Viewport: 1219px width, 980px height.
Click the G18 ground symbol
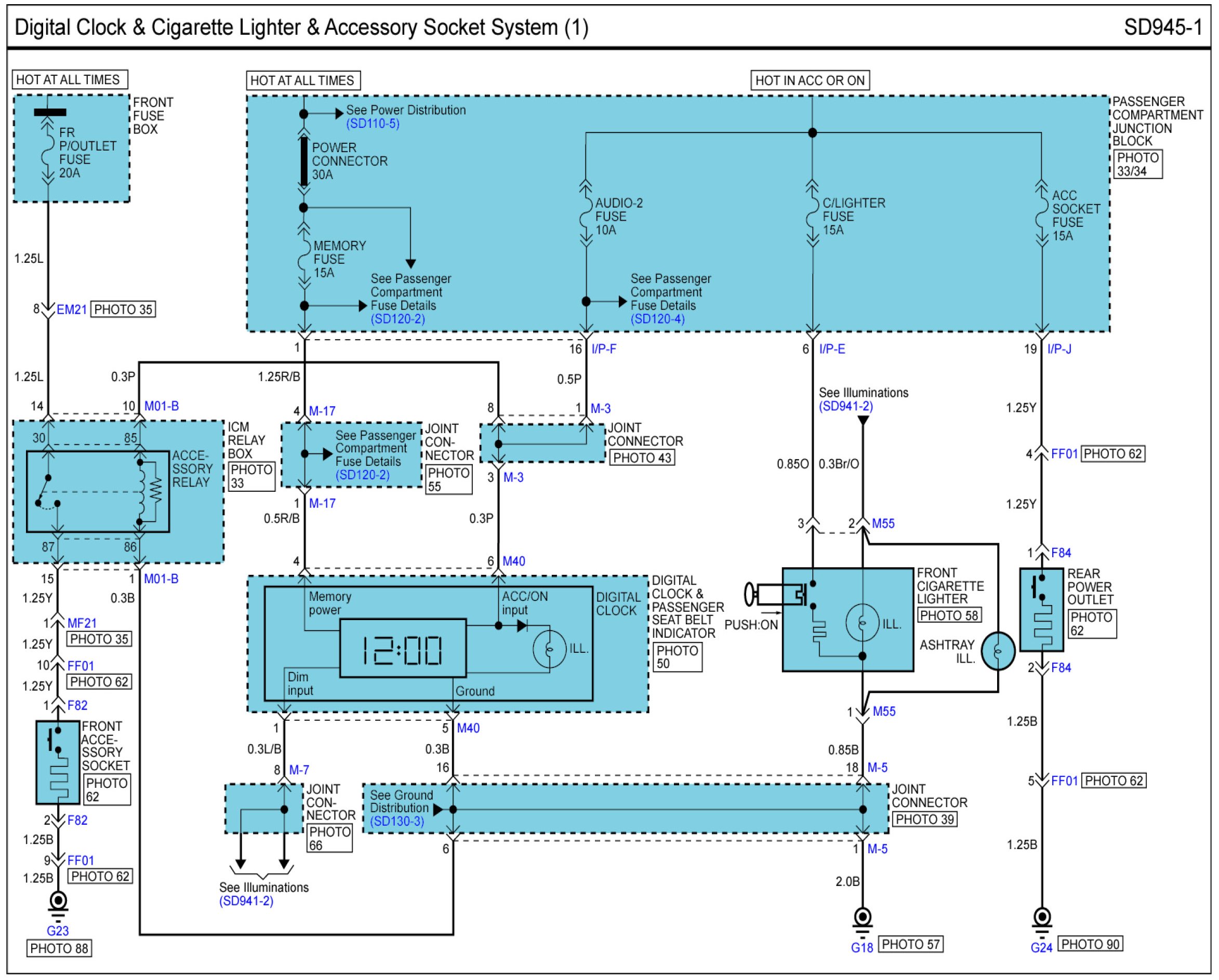[x=862, y=918]
